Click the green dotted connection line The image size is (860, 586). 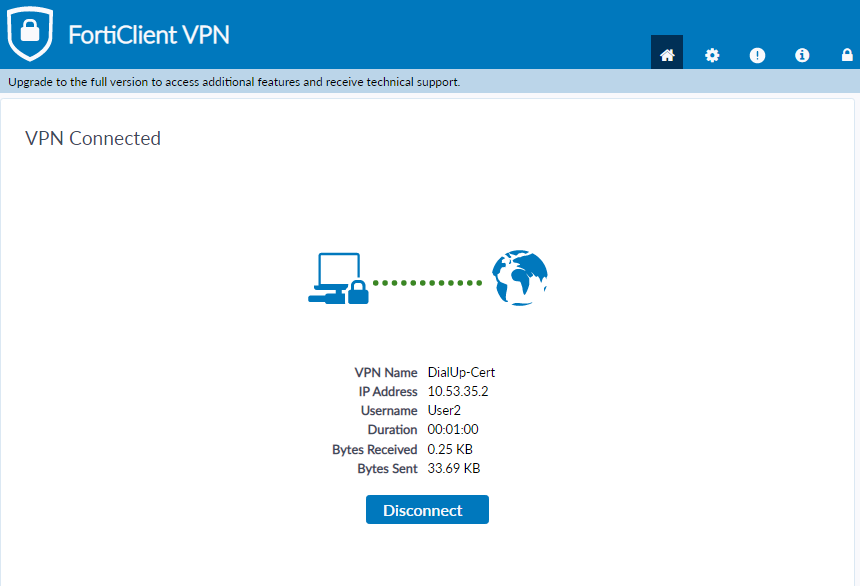click(428, 283)
